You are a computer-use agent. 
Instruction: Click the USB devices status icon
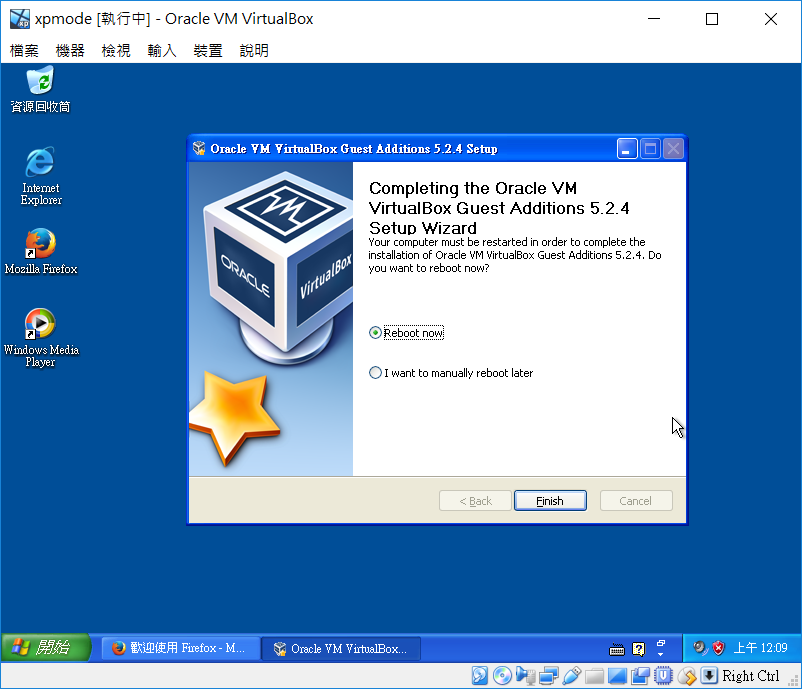(x=570, y=675)
